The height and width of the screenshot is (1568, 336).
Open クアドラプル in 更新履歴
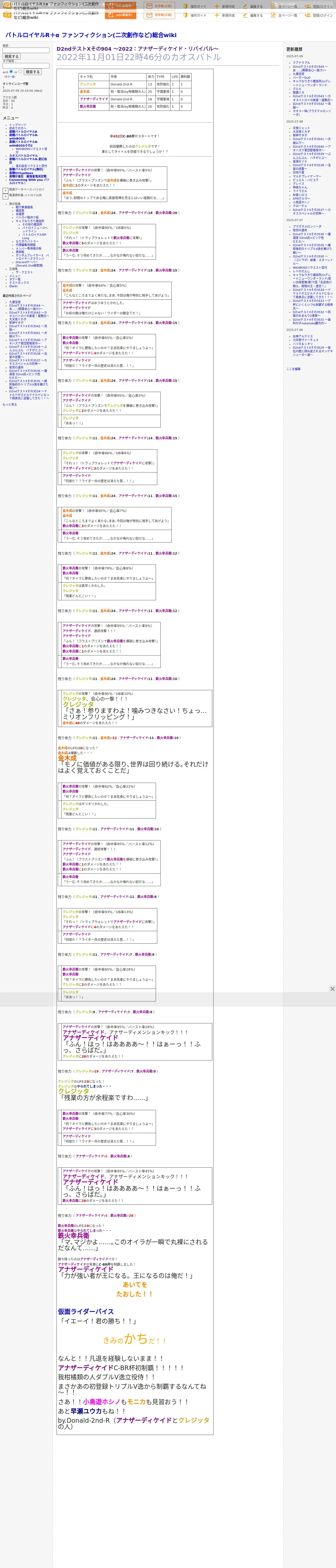[x=301, y=63]
